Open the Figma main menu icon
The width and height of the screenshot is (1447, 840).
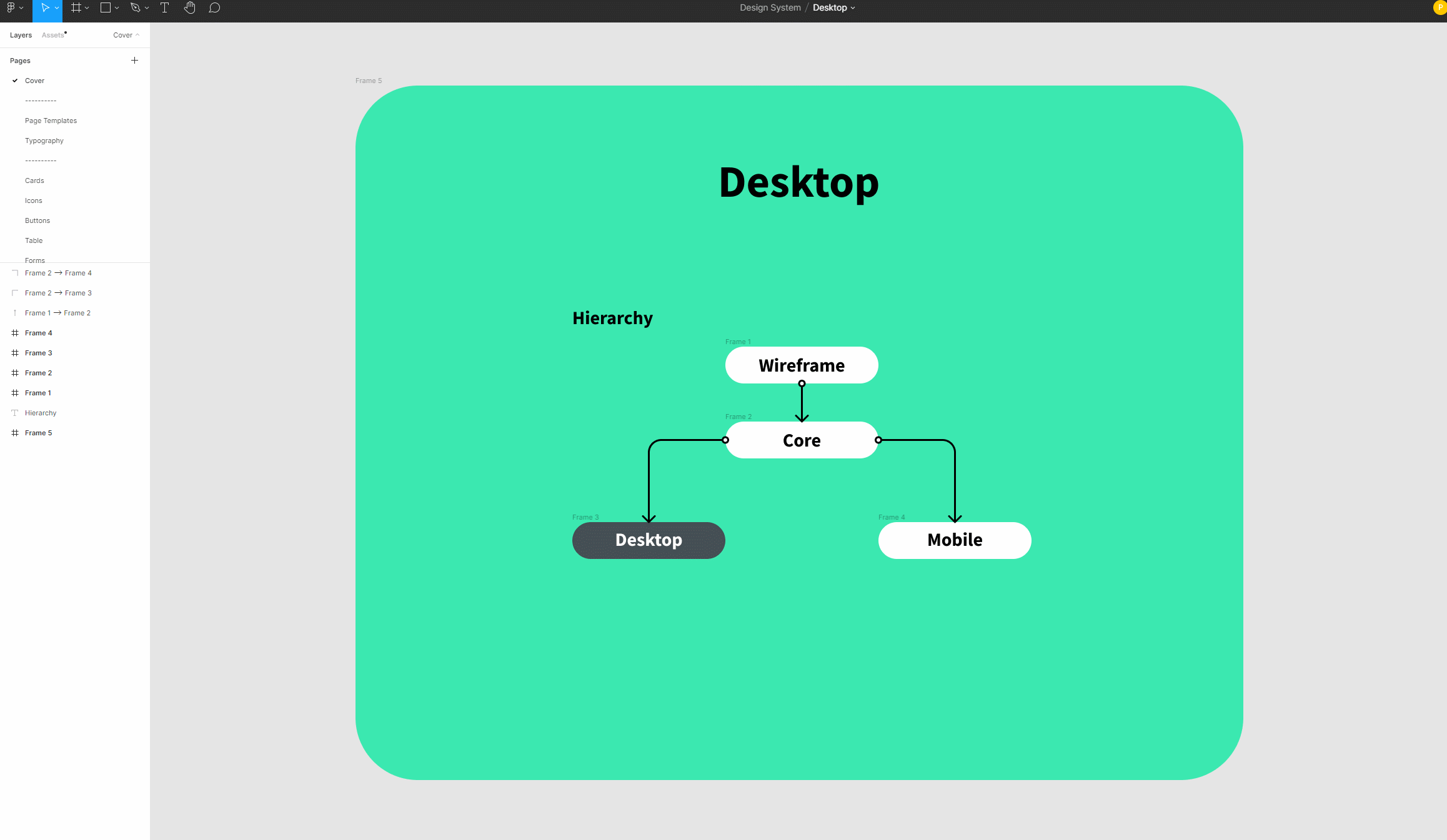click(x=11, y=7)
